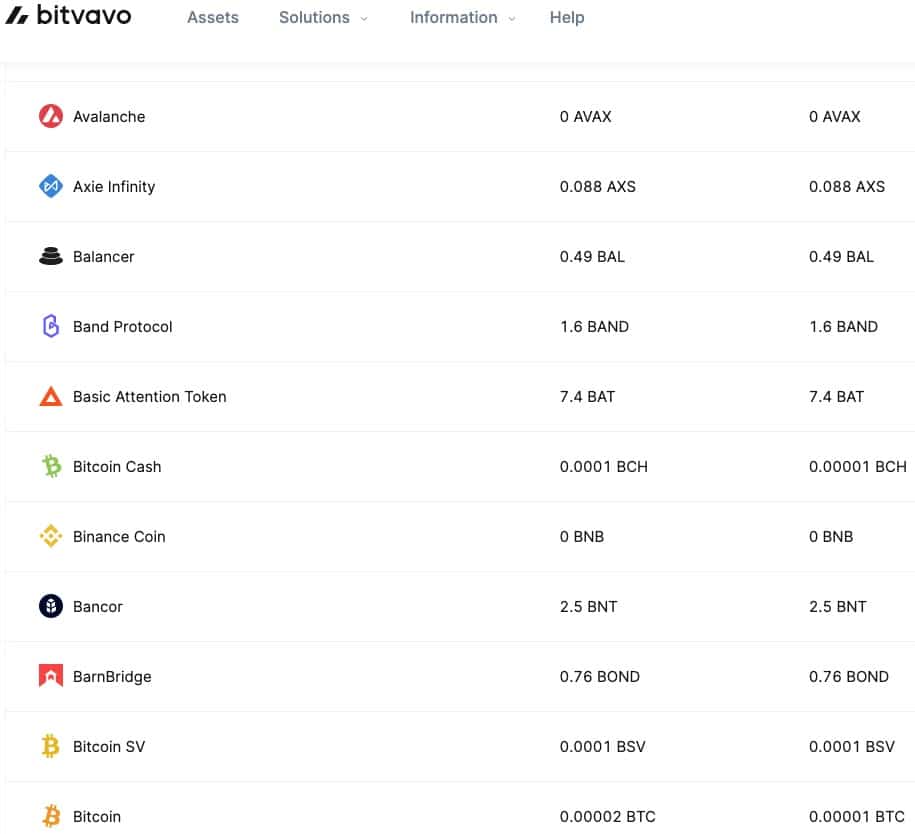
Task: Click the Balancer coin icon
Action: click(x=51, y=256)
